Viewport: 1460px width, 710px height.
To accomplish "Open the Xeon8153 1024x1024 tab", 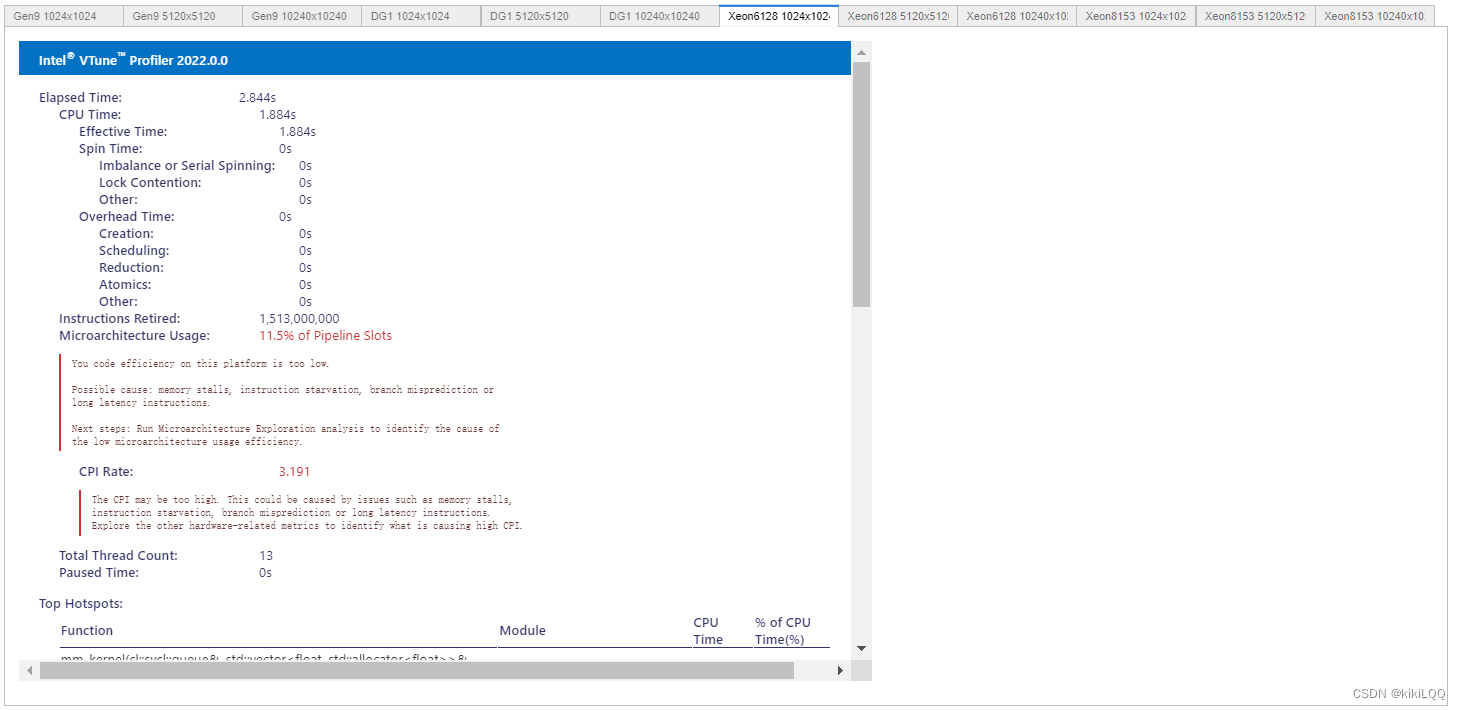I will click(1135, 16).
